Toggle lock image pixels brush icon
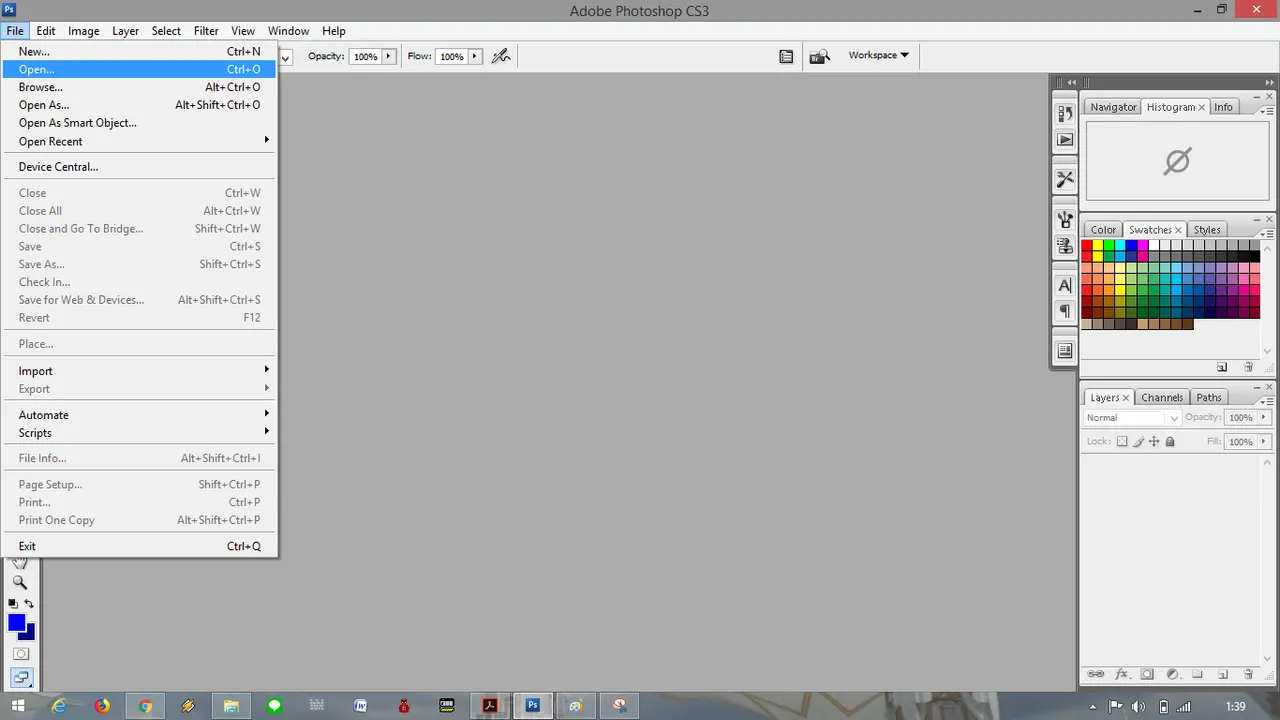 (1138, 441)
